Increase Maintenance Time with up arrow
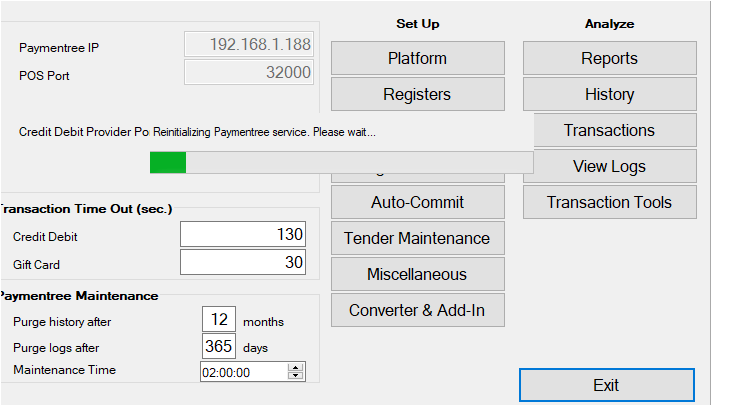The height and width of the screenshot is (406, 733). [295, 367]
